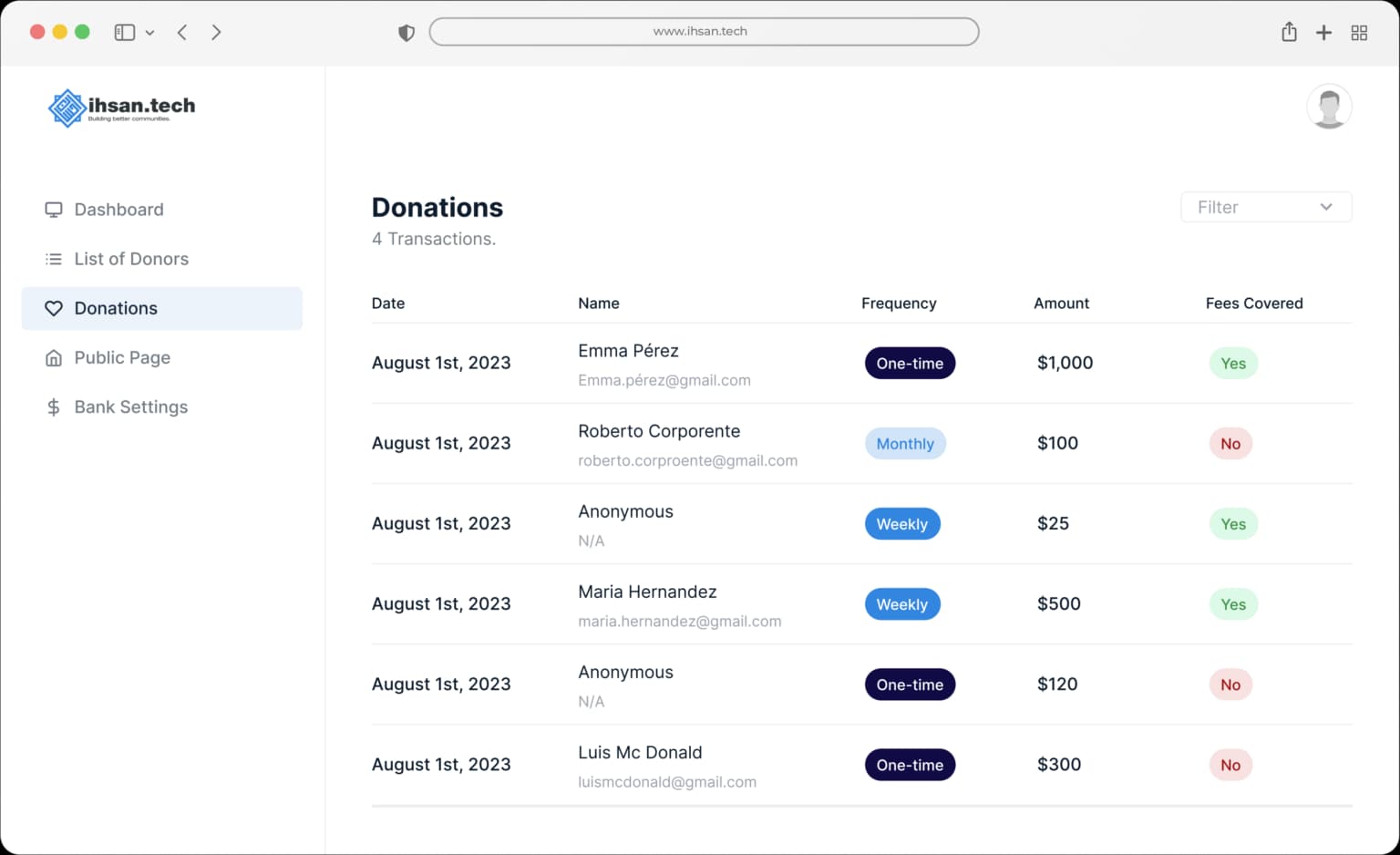This screenshot has height=855, width=1400.
Task: Click the List of Donors list icon
Action: [x=54, y=259]
